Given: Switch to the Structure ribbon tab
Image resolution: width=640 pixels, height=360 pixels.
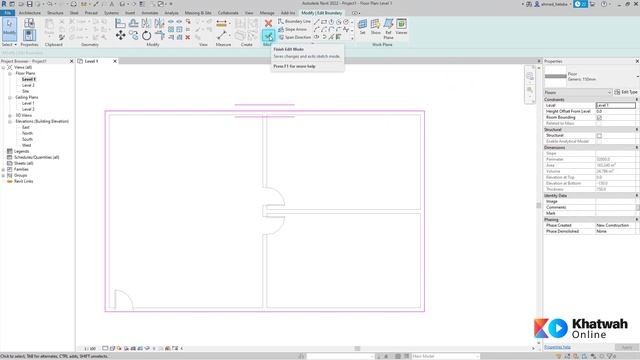Looking at the screenshot, I should tap(55, 13).
